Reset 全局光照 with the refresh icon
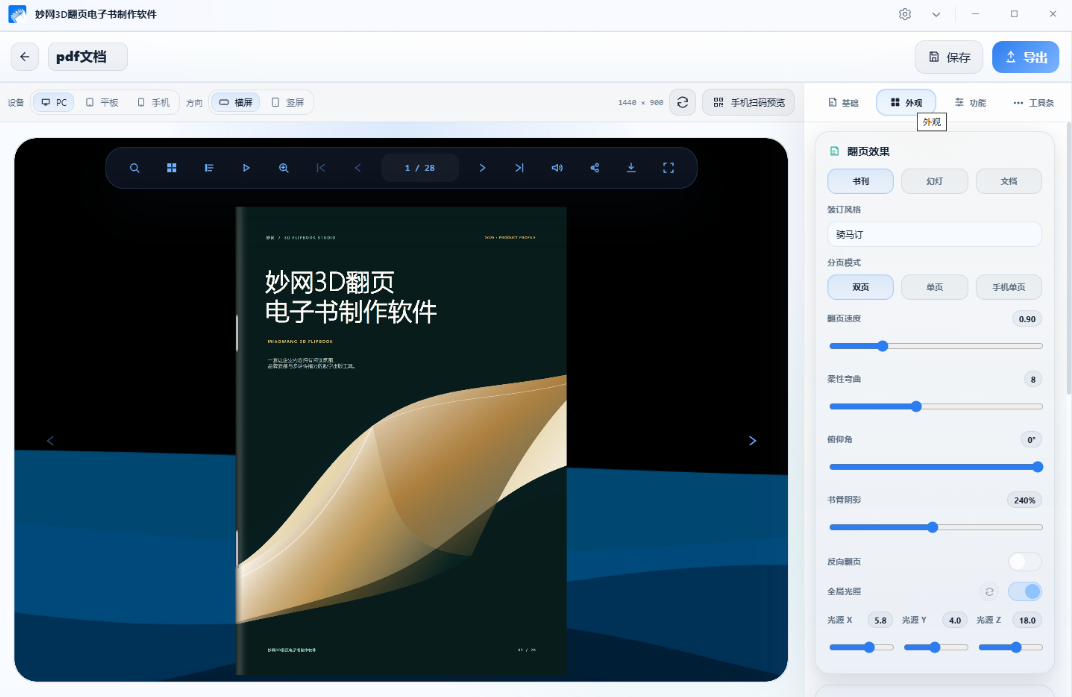 989,591
